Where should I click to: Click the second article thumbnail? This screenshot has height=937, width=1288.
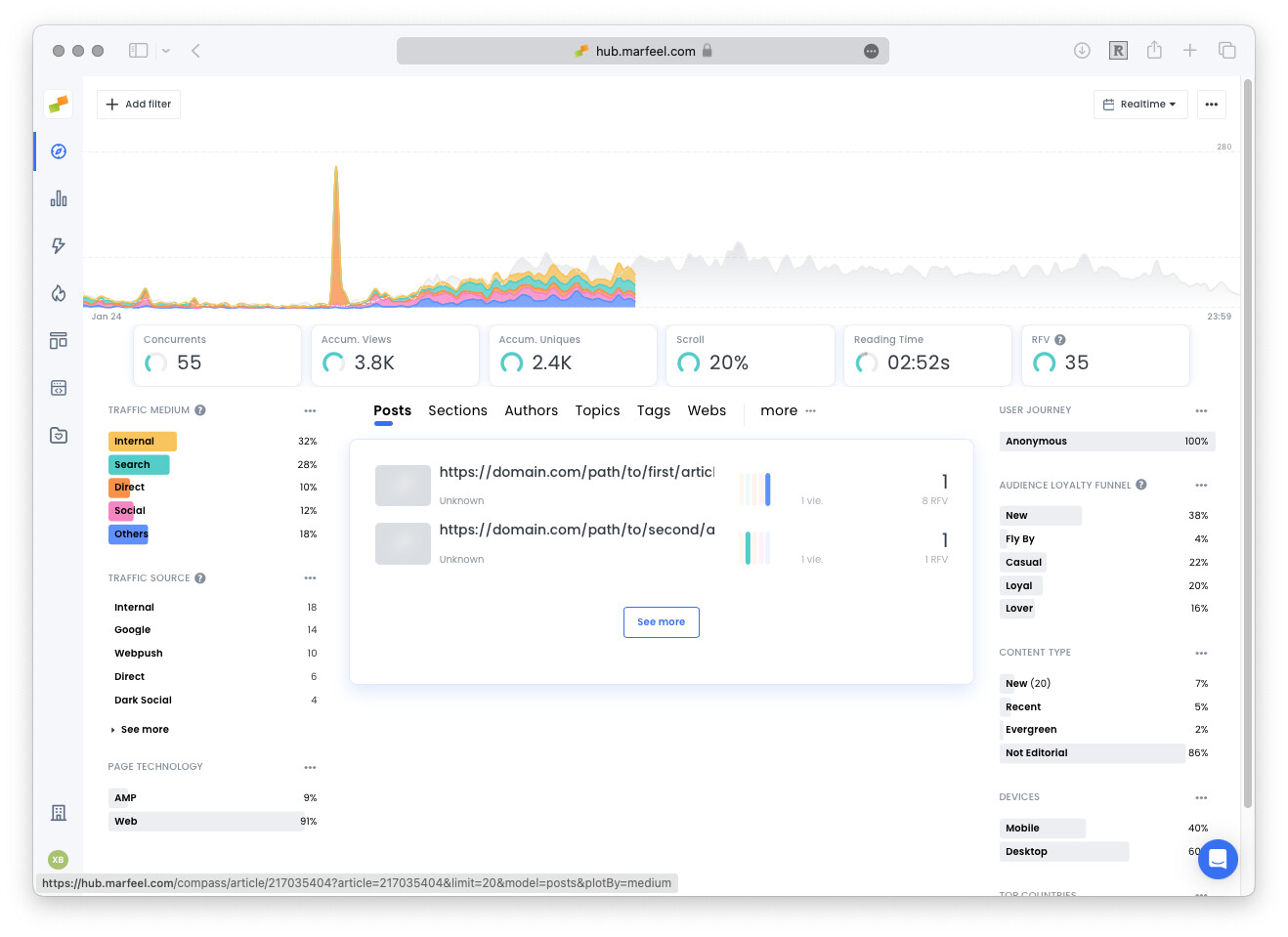click(x=403, y=543)
